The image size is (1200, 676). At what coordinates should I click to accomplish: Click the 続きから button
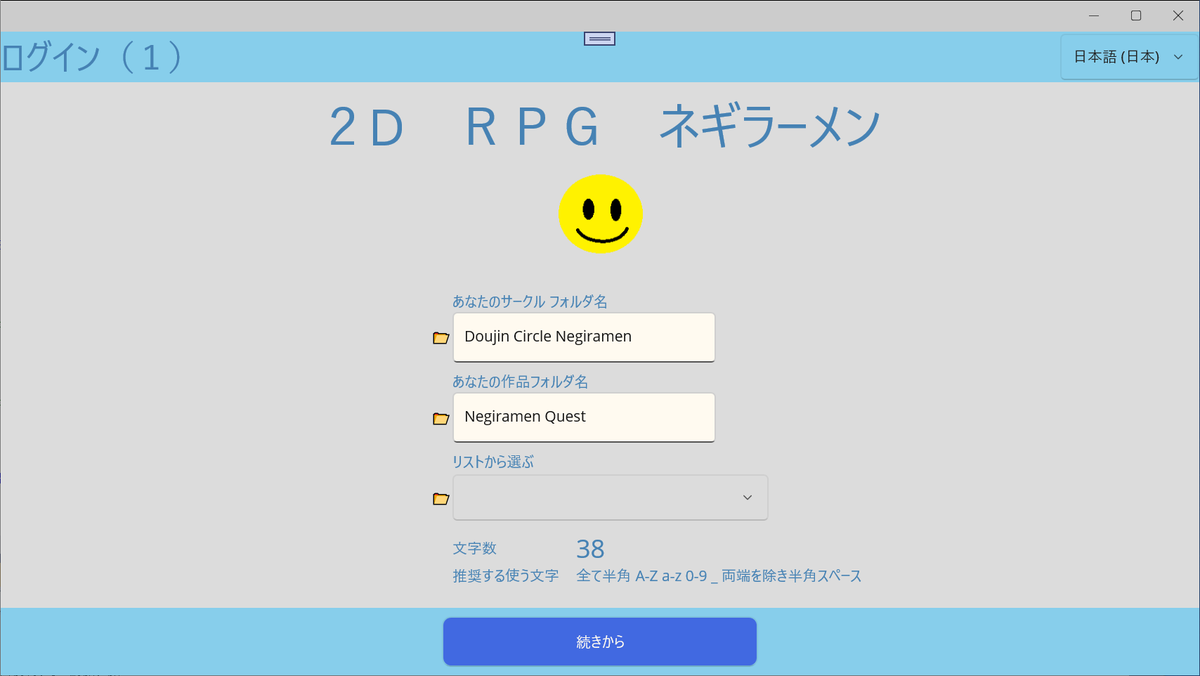pyautogui.click(x=600, y=642)
